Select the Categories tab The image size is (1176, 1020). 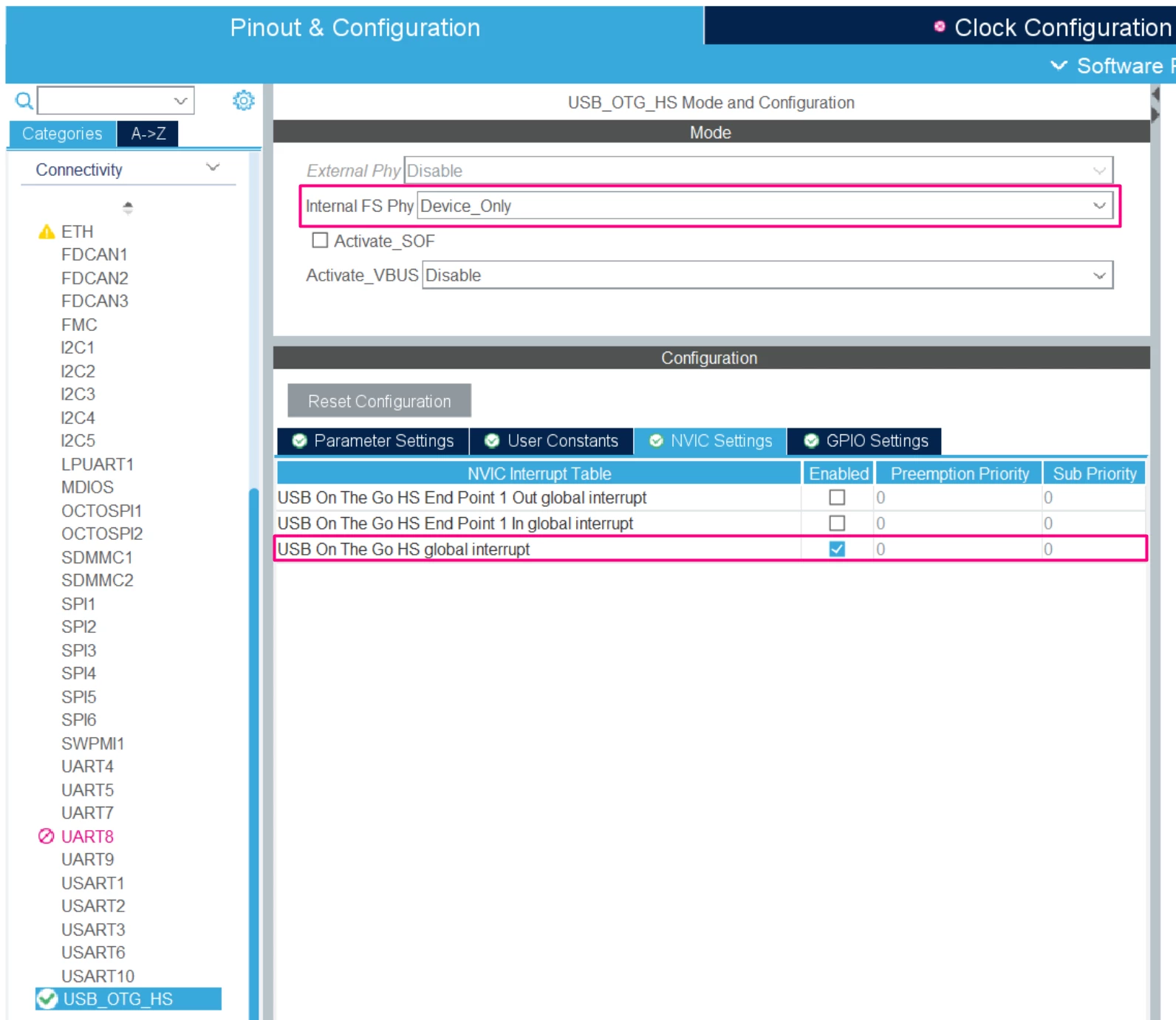click(62, 134)
